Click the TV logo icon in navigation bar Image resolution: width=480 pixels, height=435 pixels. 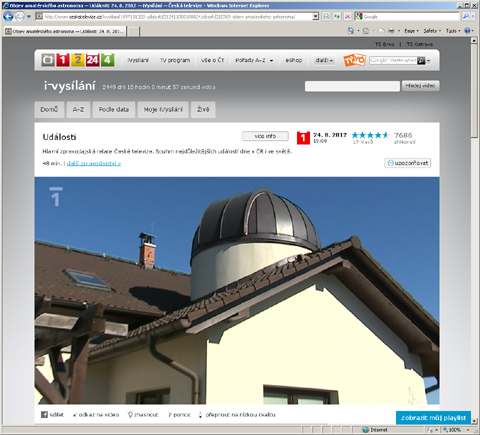(48, 60)
